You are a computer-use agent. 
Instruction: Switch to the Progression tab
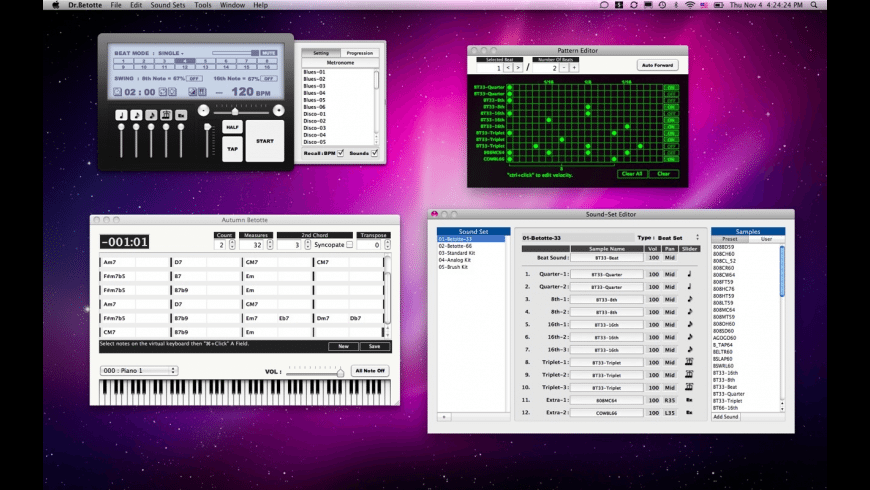[359, 53]
